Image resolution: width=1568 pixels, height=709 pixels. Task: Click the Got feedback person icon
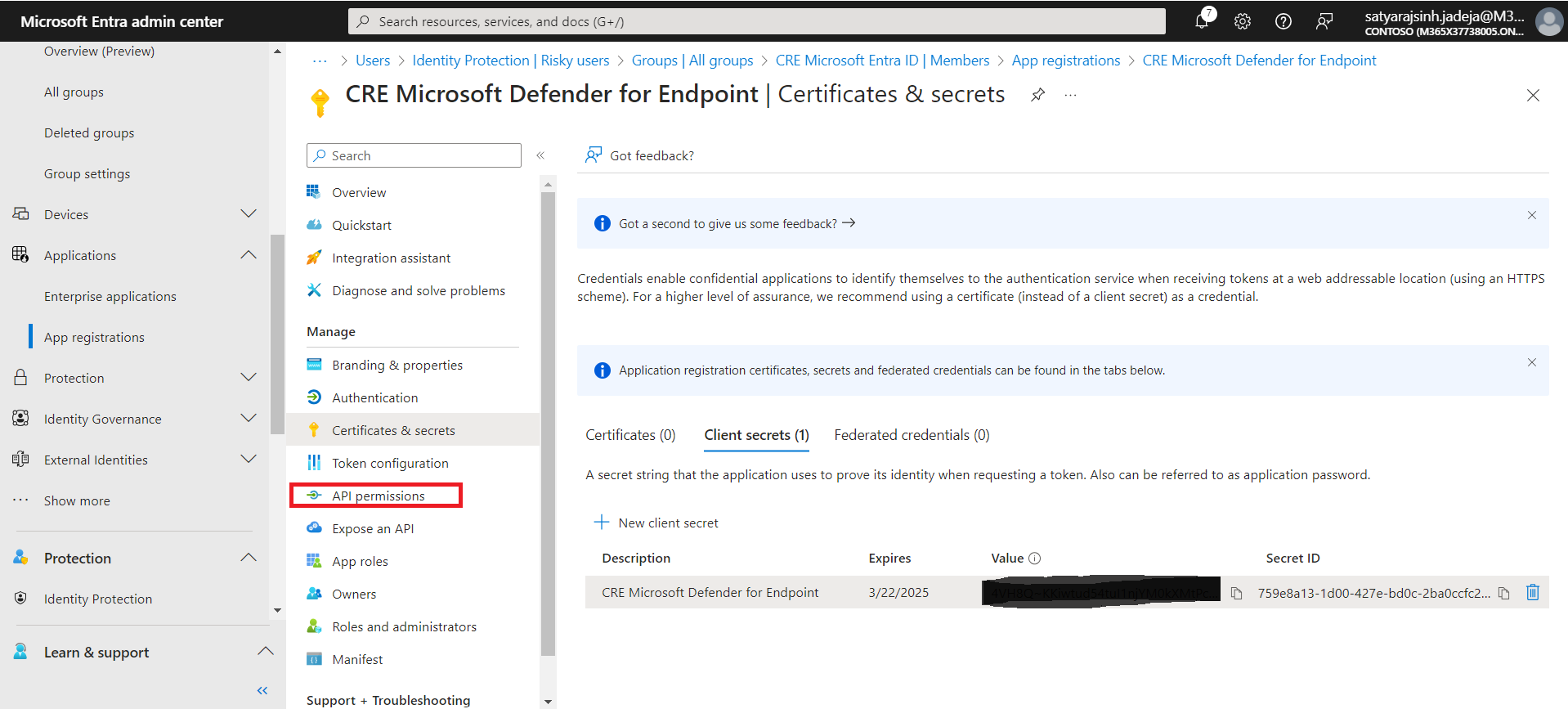coord(594,155)
